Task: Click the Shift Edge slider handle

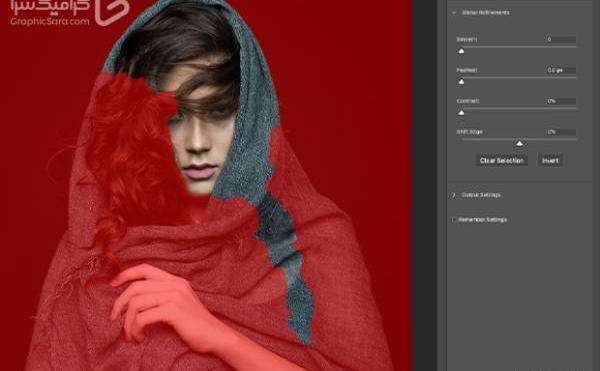Action: coord(519,144)
